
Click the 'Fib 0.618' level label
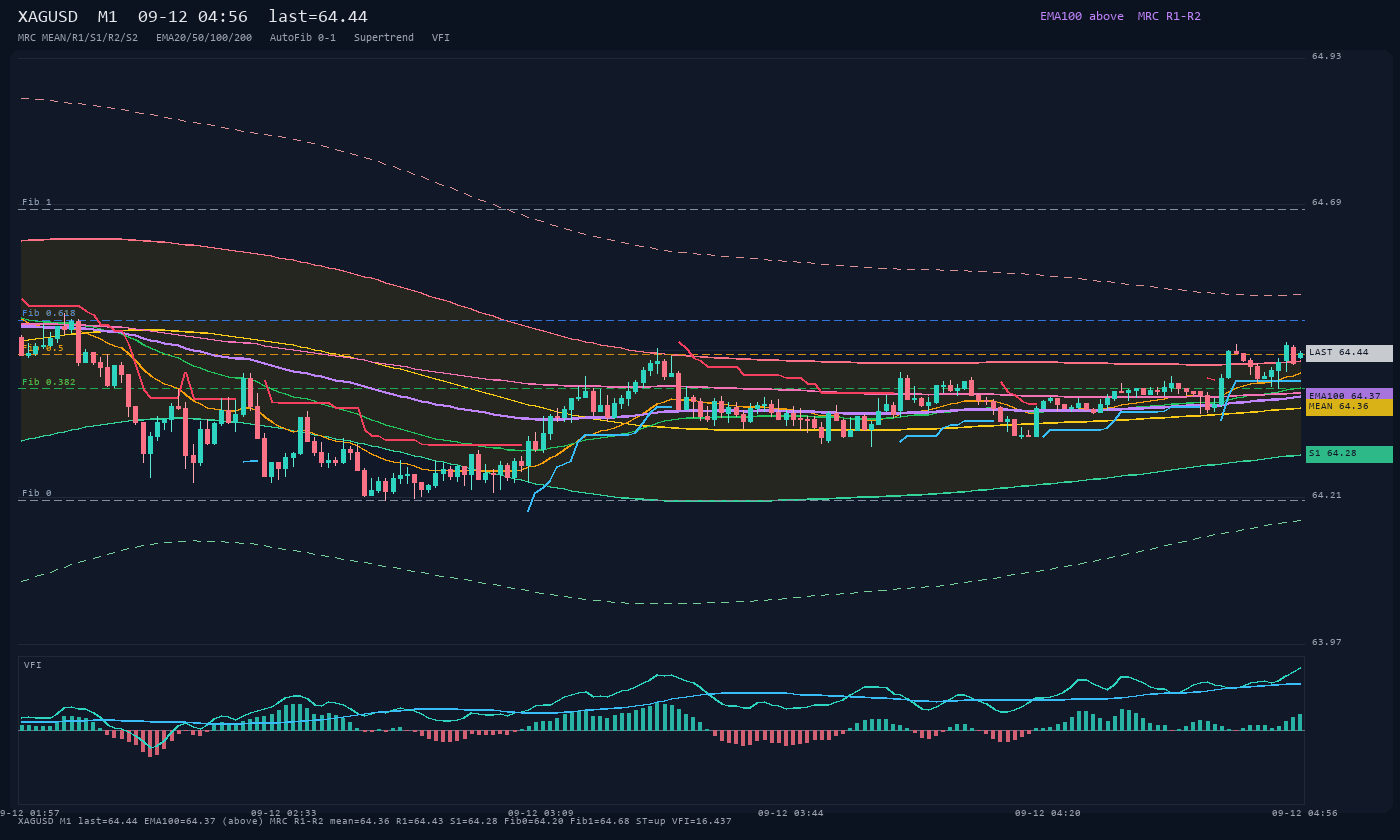tap(49, 313)
